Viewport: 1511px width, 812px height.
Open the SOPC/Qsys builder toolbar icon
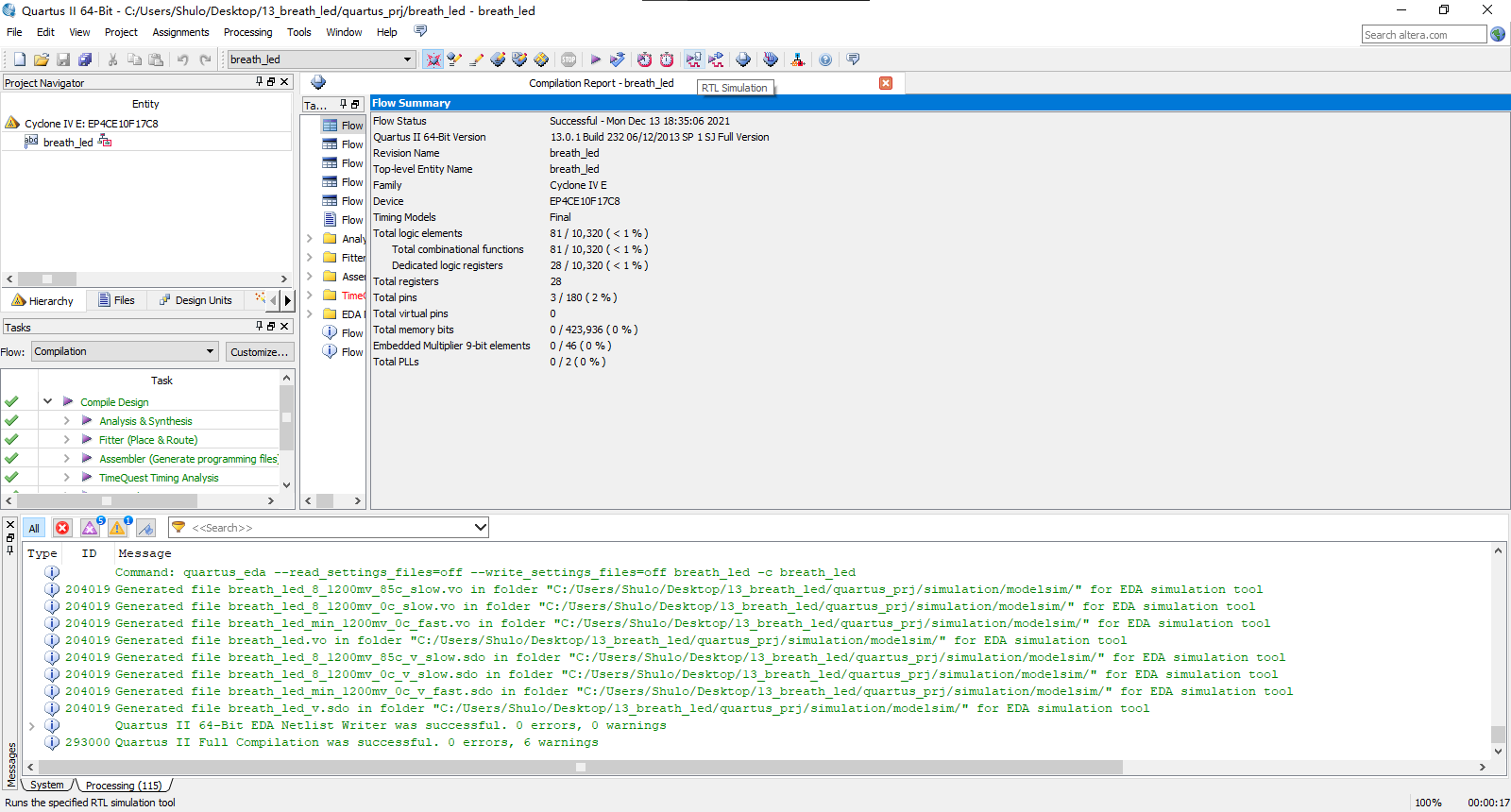[x=798, y=59]
